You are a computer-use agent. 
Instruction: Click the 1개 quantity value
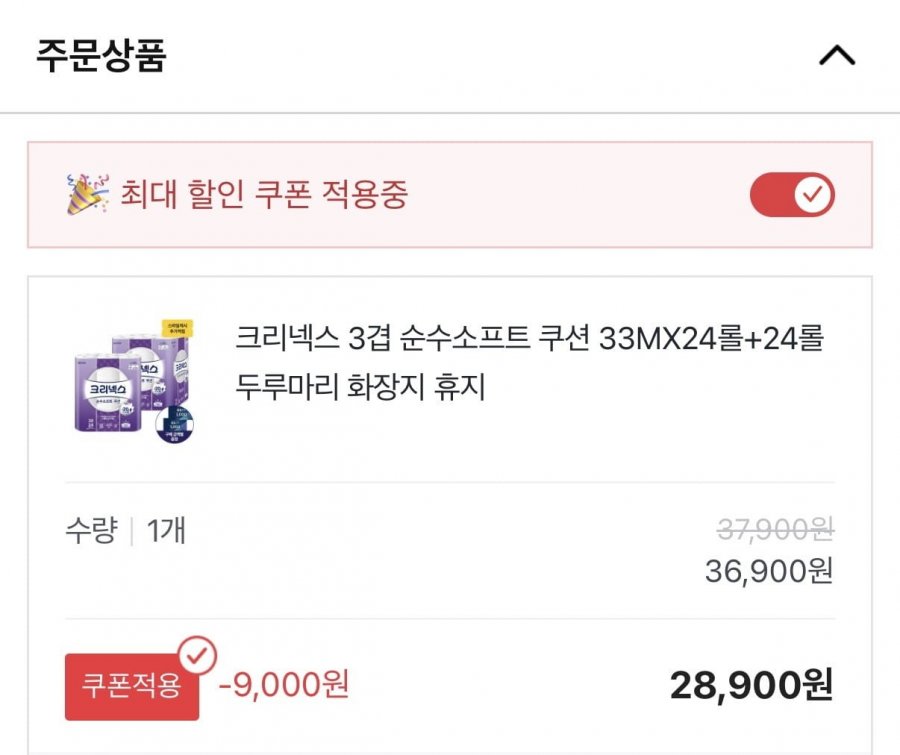pyautogui.click(x=166, y=530)
